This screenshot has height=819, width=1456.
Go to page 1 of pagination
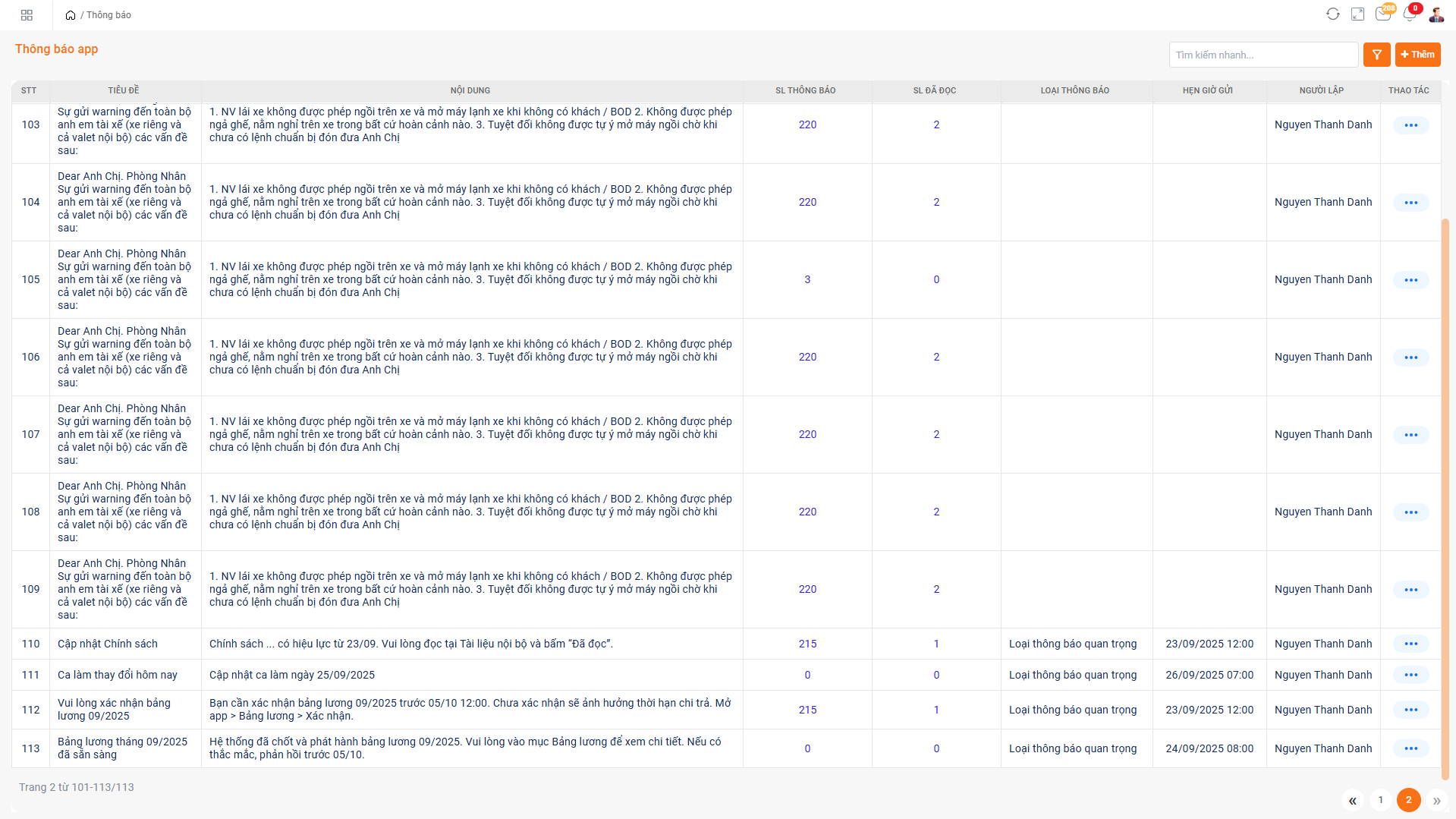click(x=1380, y=800)
